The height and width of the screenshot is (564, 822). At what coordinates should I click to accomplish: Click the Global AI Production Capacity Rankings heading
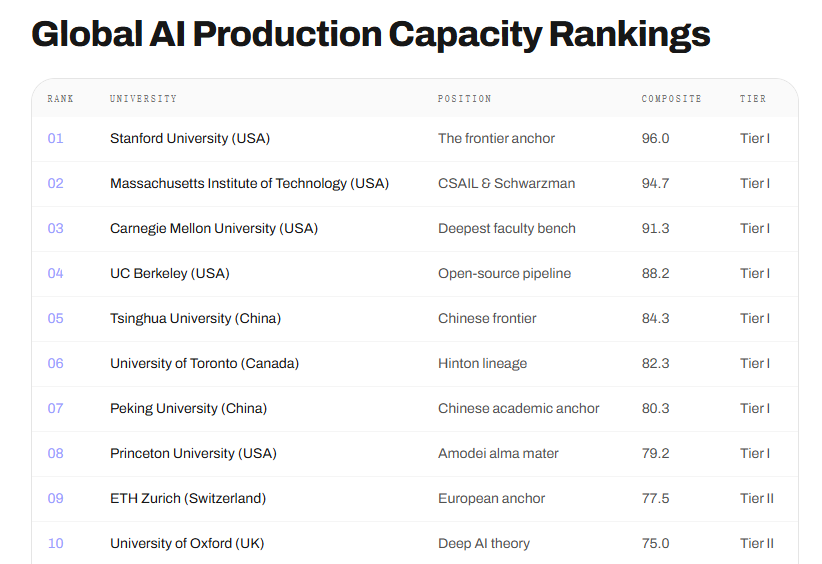pos(371,35)
